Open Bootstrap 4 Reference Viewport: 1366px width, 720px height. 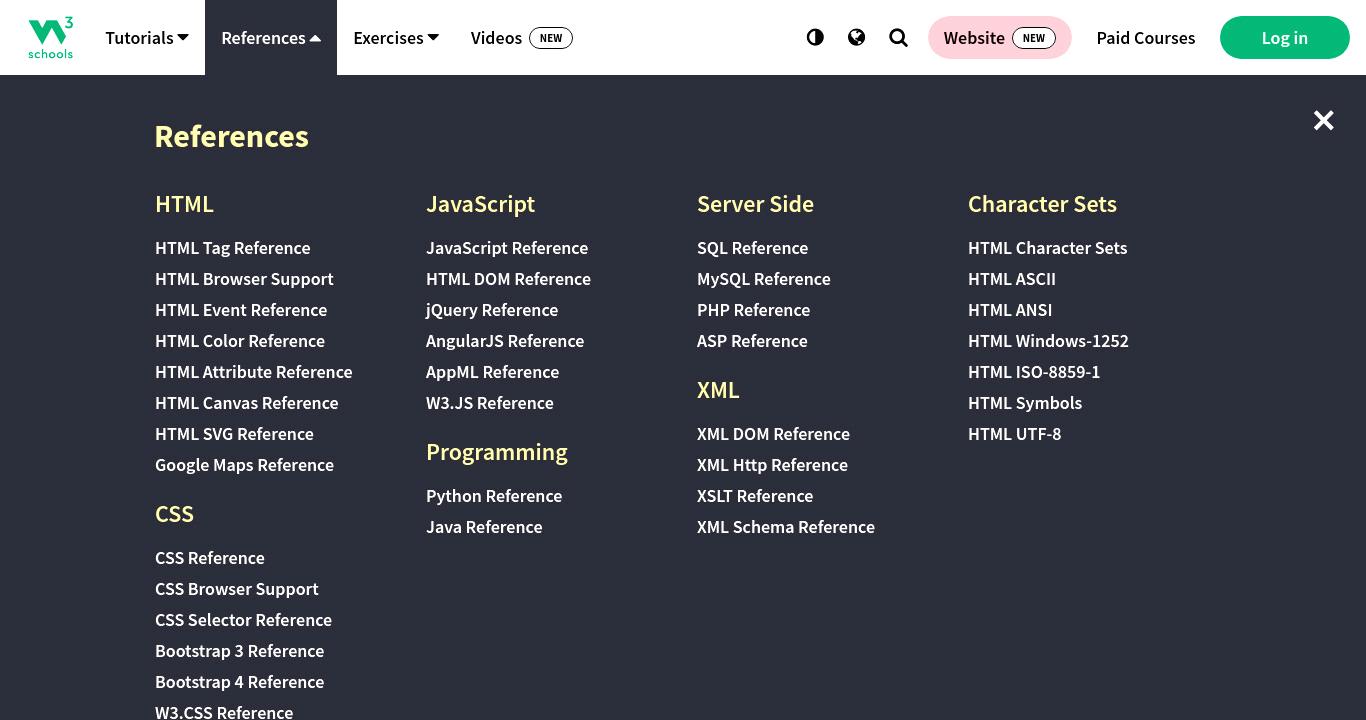(240, 682)
